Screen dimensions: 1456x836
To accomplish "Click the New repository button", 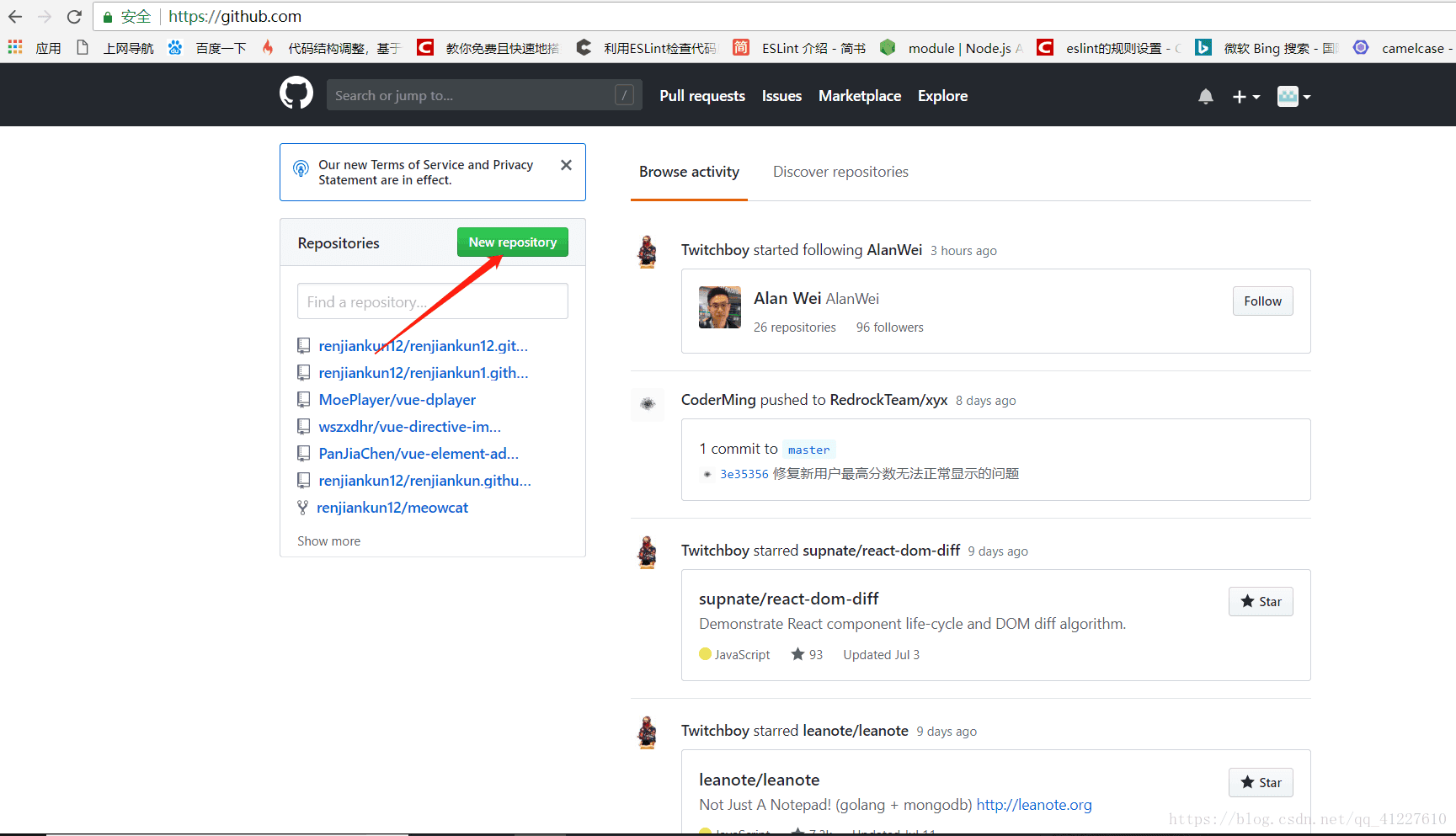I will point(513,242).
